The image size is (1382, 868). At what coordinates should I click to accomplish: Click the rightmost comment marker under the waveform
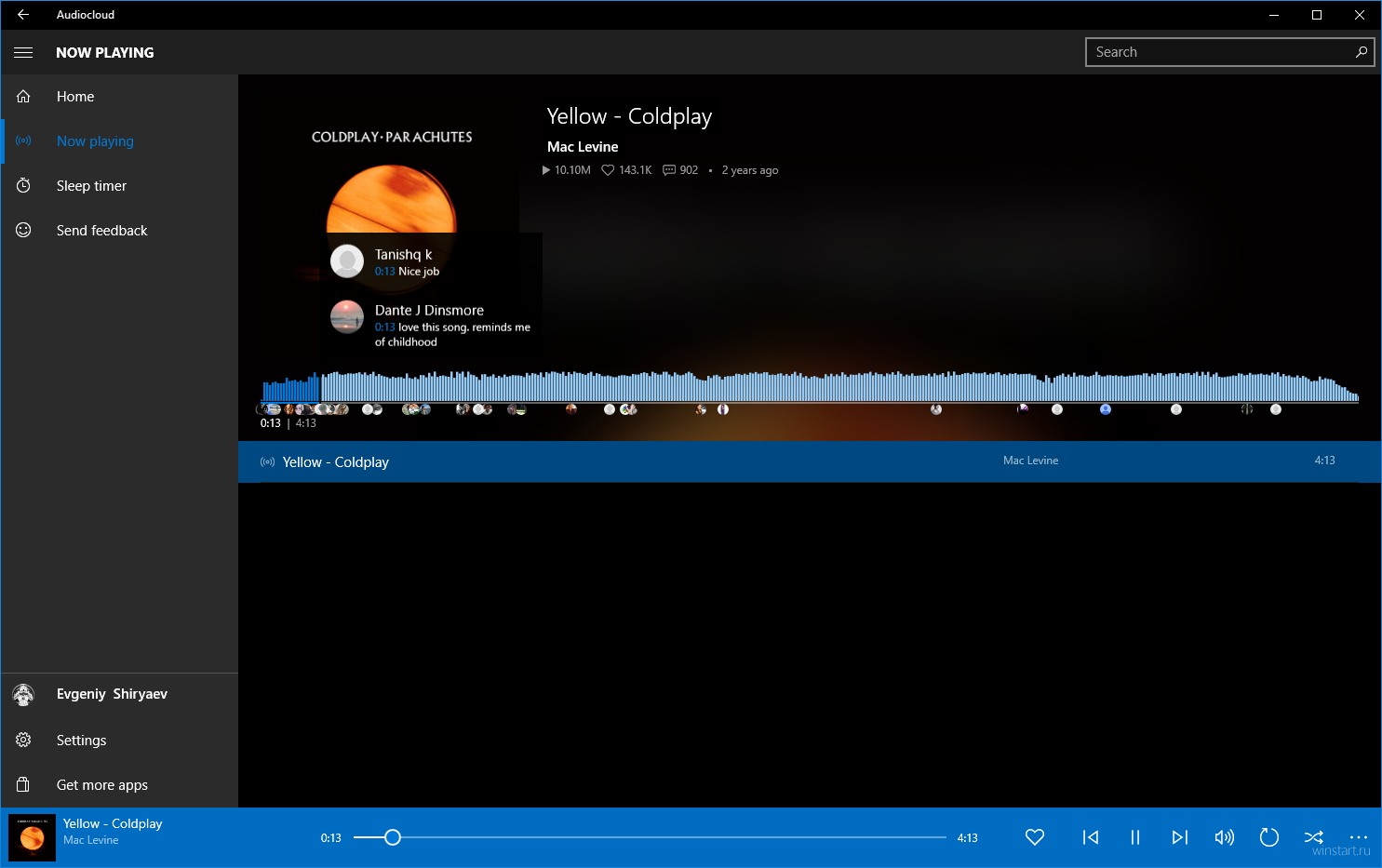pyautogui.click(x=1276, y=409)
